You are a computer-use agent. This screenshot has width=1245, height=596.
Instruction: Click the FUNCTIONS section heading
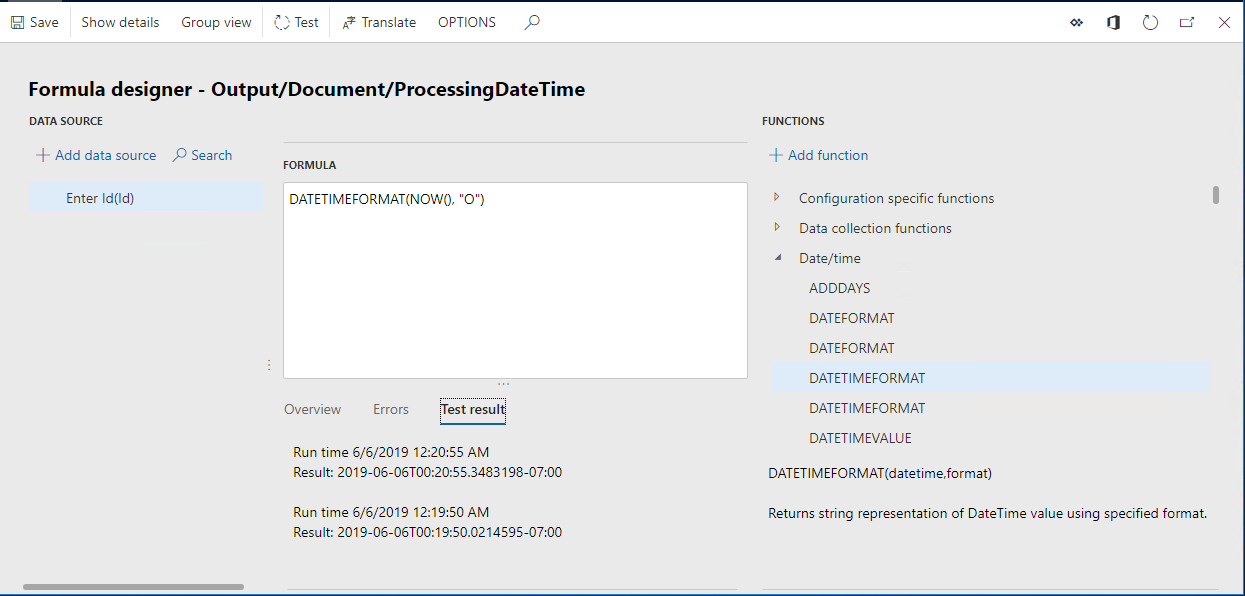click(x=793, y=121)
